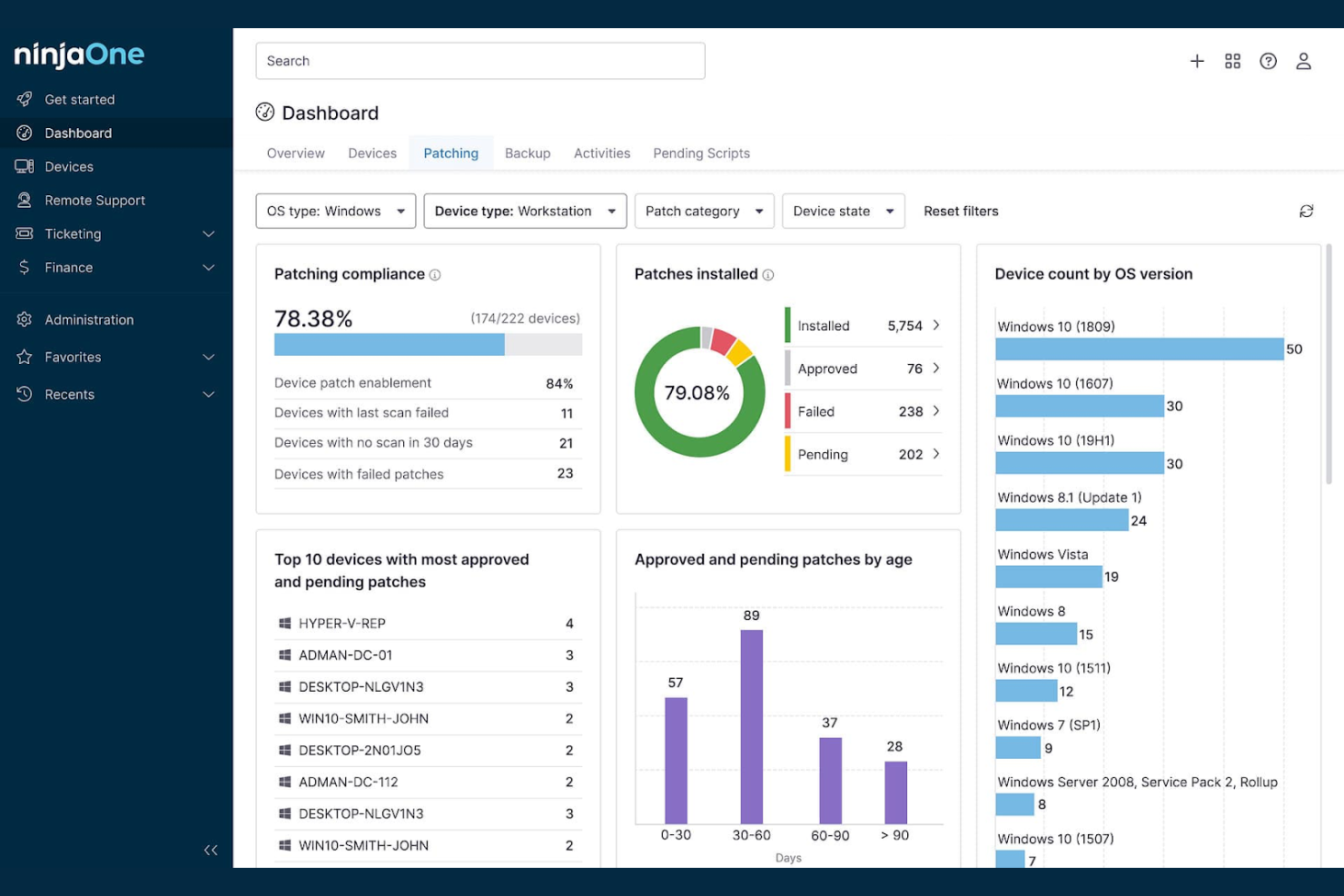The image size is (1344, 896).
Task: Refresh the dashboard with refresh icon
Action: coord(1306,212)
